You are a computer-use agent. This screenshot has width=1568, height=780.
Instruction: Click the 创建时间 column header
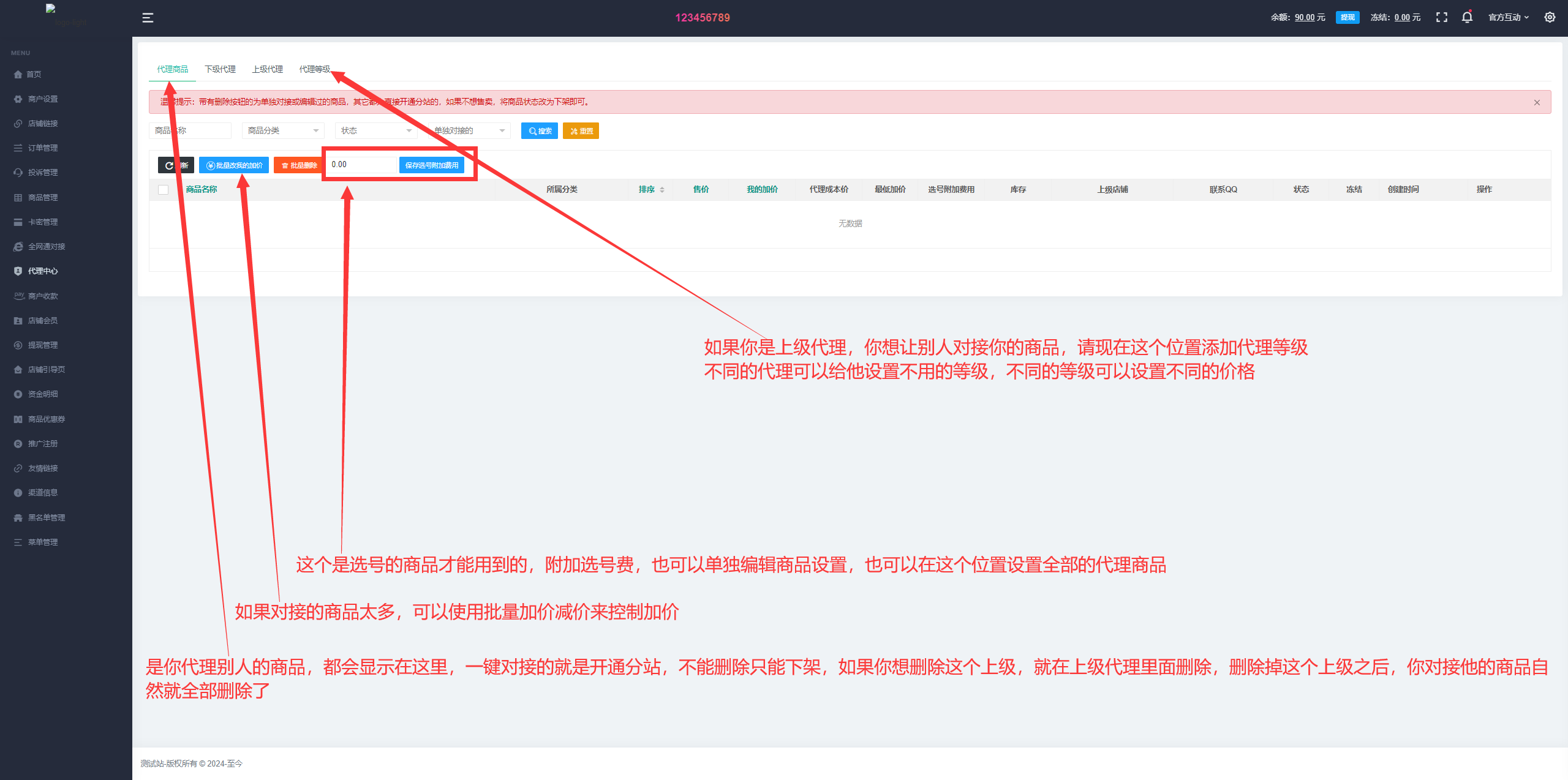click(x=1403, y=190)
